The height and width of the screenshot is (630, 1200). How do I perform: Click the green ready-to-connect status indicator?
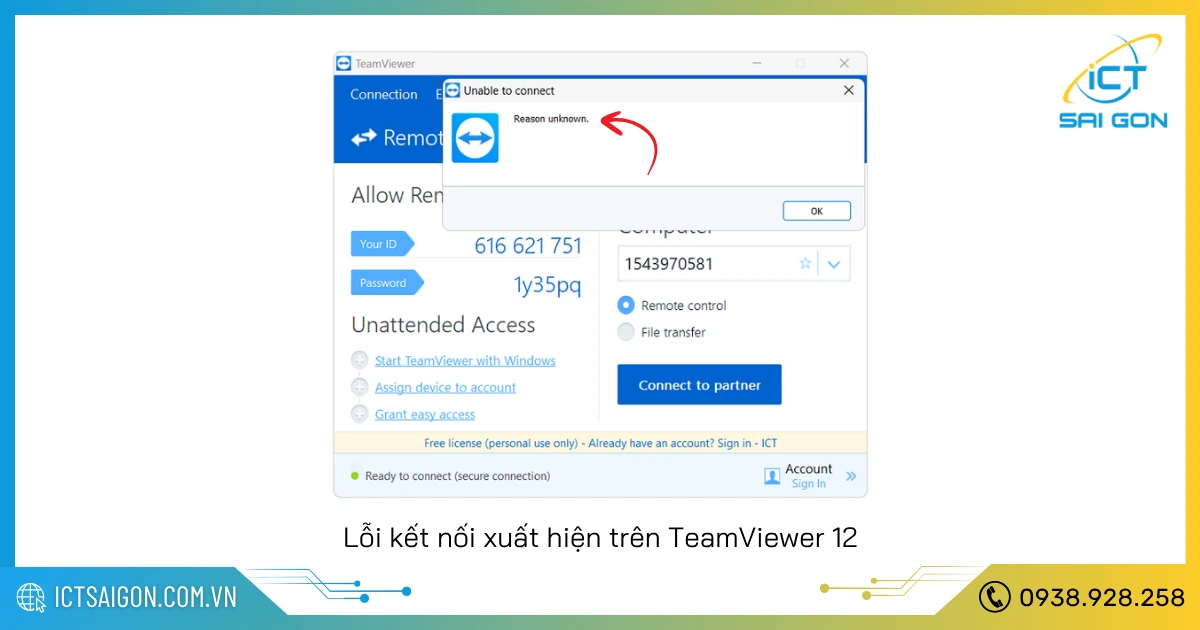(x=354, y=476)
